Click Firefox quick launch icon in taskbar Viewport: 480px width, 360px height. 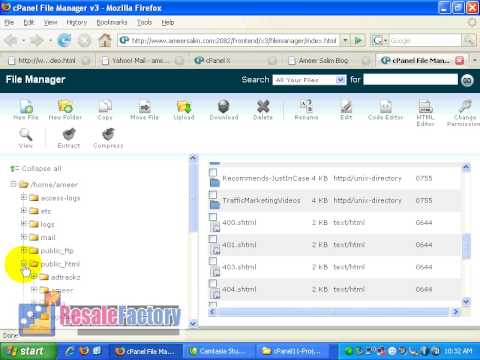point(84,351)
